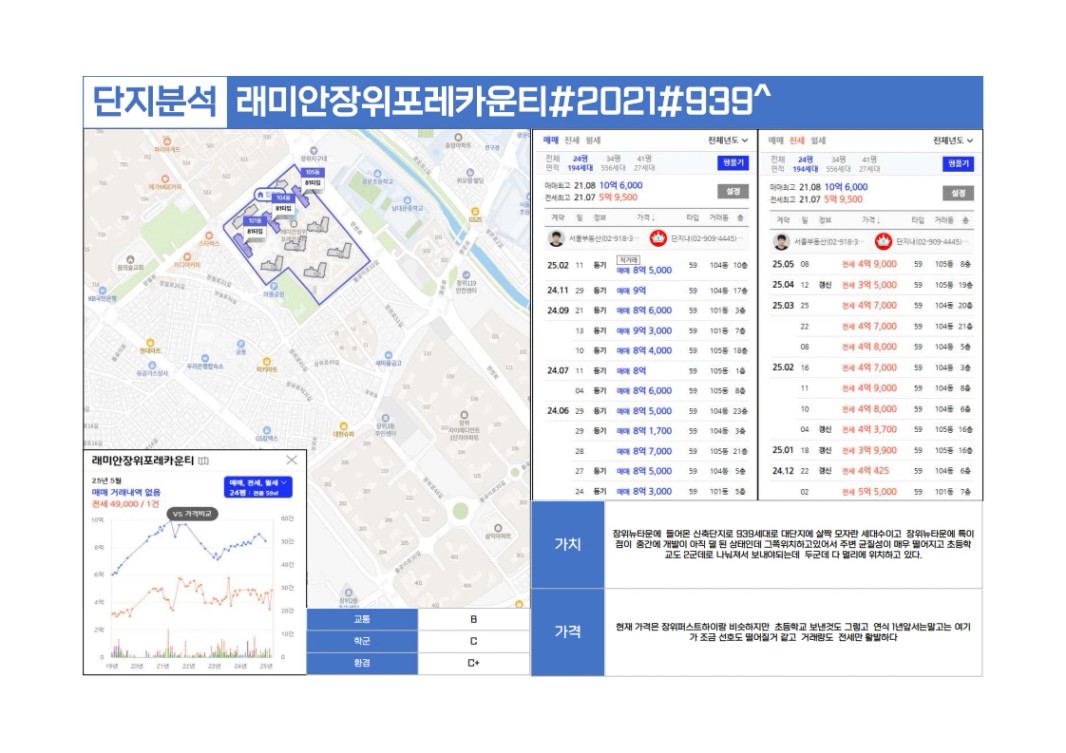Open 매매, 전세, 월세 dropdown on chart
Screen dimensions: 1066x753
click(x=258, y=487)
